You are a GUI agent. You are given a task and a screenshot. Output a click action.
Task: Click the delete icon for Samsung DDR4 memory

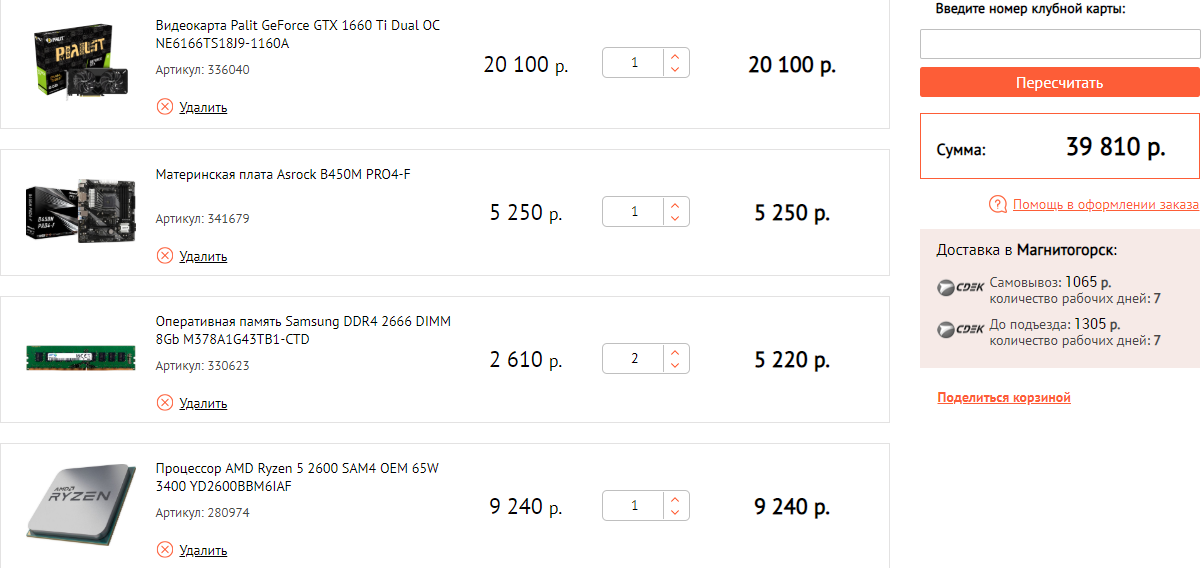click(x=165, y=403)
